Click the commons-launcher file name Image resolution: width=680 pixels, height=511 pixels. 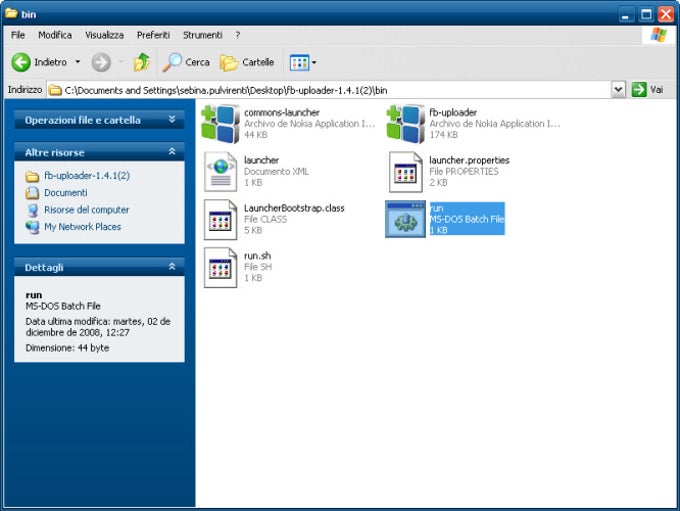[x=282, y=112]
